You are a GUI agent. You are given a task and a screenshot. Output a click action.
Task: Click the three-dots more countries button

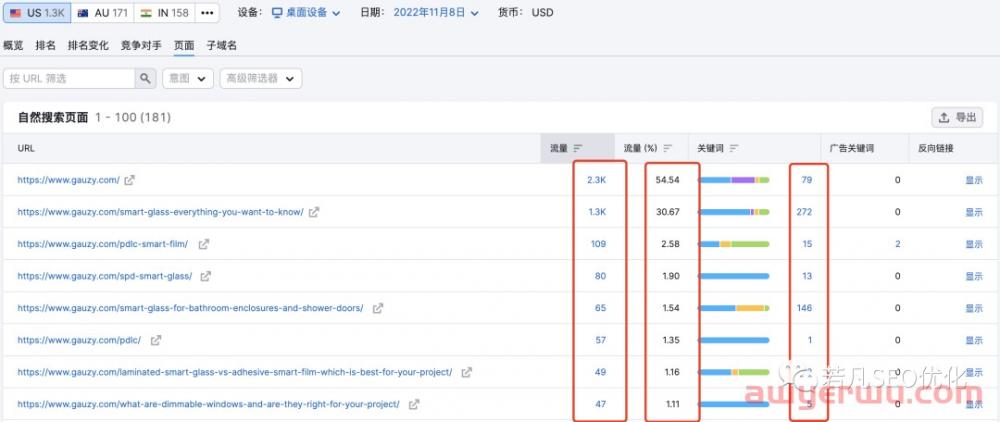coord(207,13)
